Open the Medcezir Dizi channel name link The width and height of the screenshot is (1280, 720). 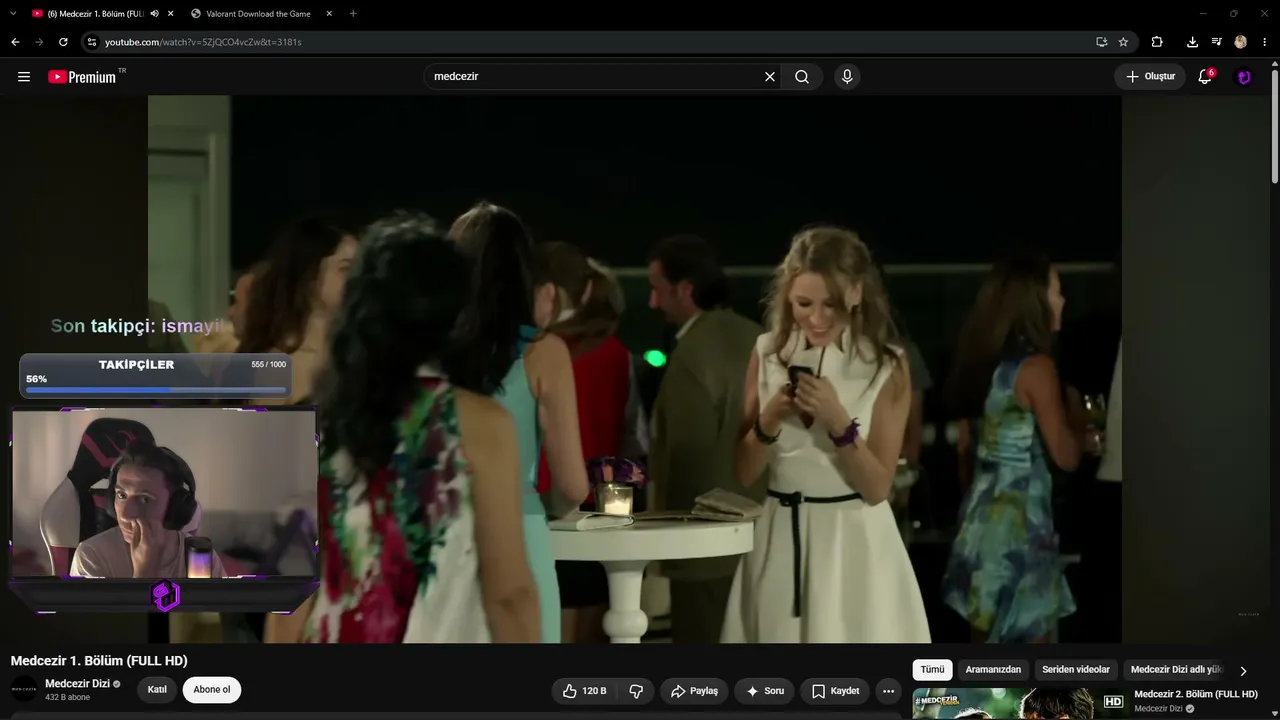coord(77,684)
